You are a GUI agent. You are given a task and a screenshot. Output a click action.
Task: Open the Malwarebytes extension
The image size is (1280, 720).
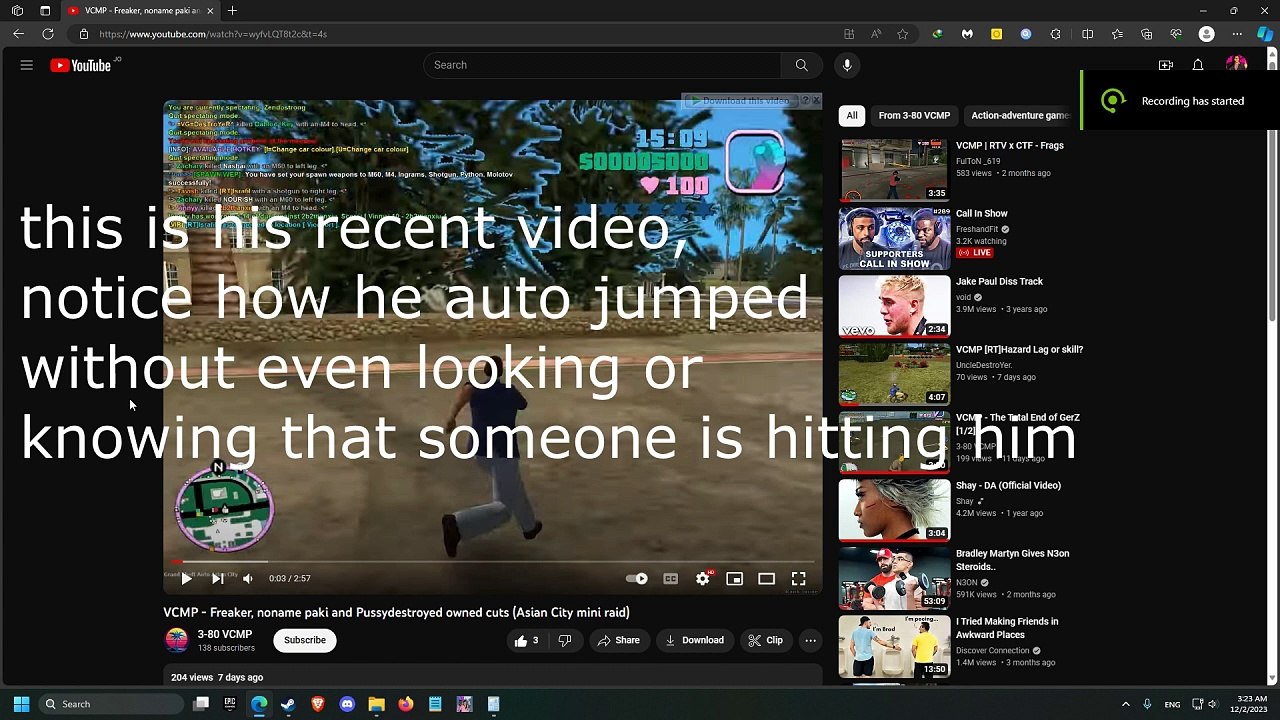(967, 34)
